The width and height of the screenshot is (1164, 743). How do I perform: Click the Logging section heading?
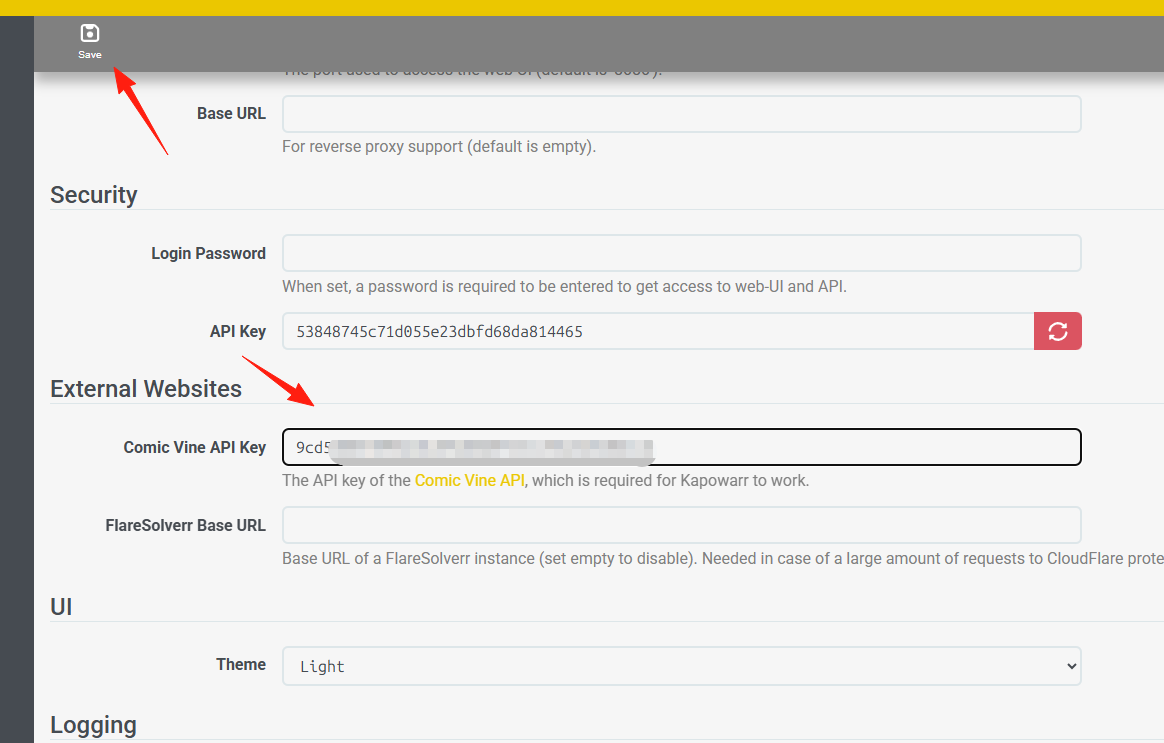click(94, 725)
